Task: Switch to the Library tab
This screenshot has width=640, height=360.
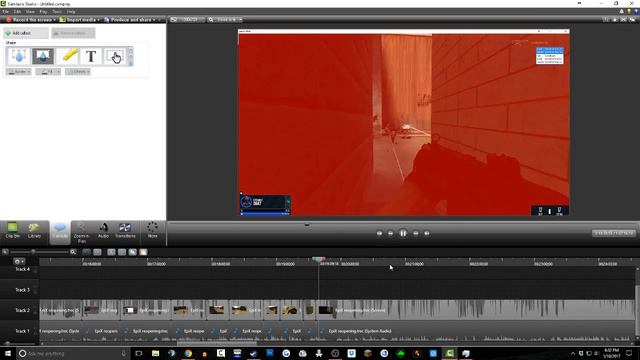Action: click(34, 231)
